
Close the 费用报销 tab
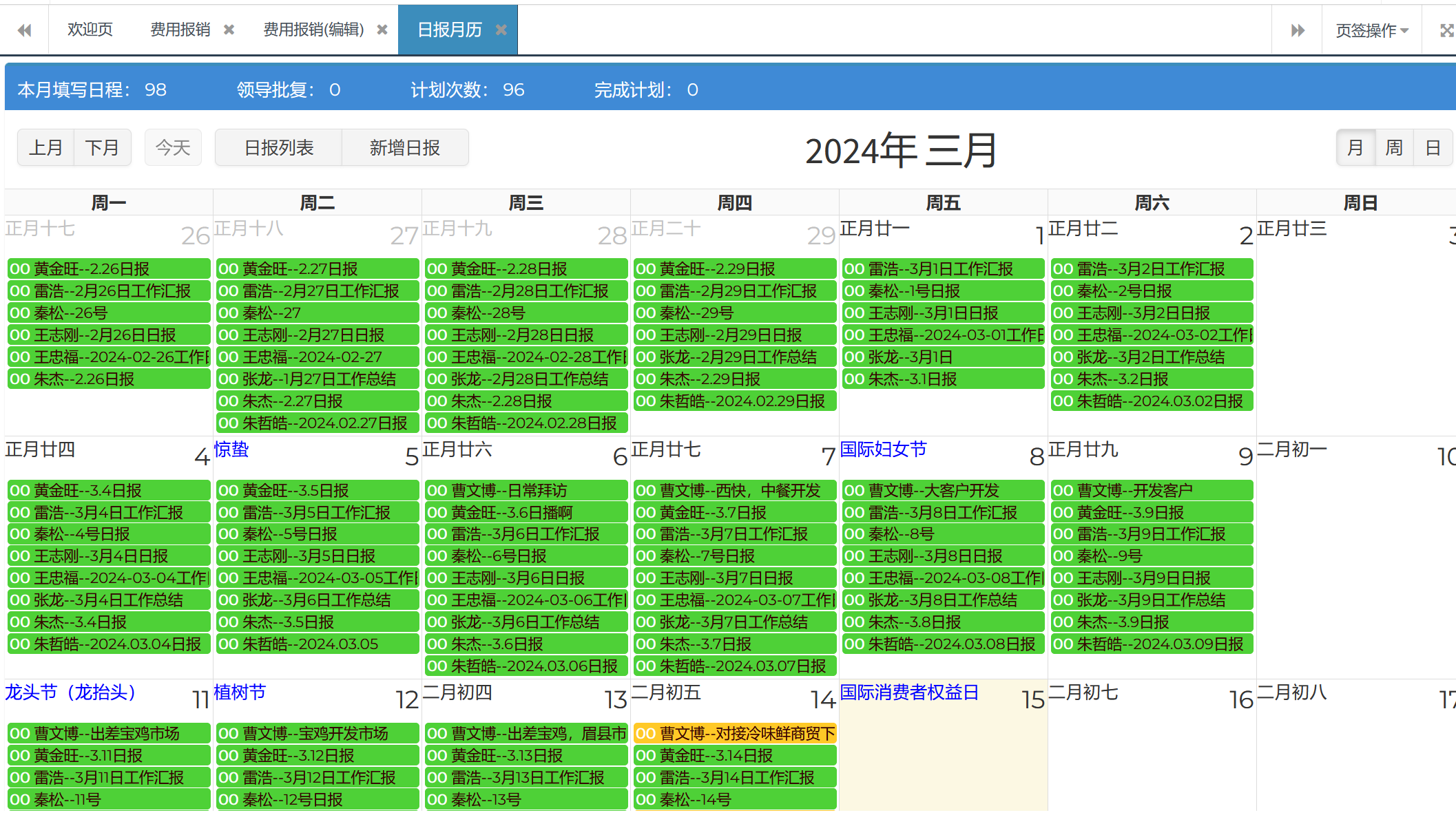click(x=229, y=30)
